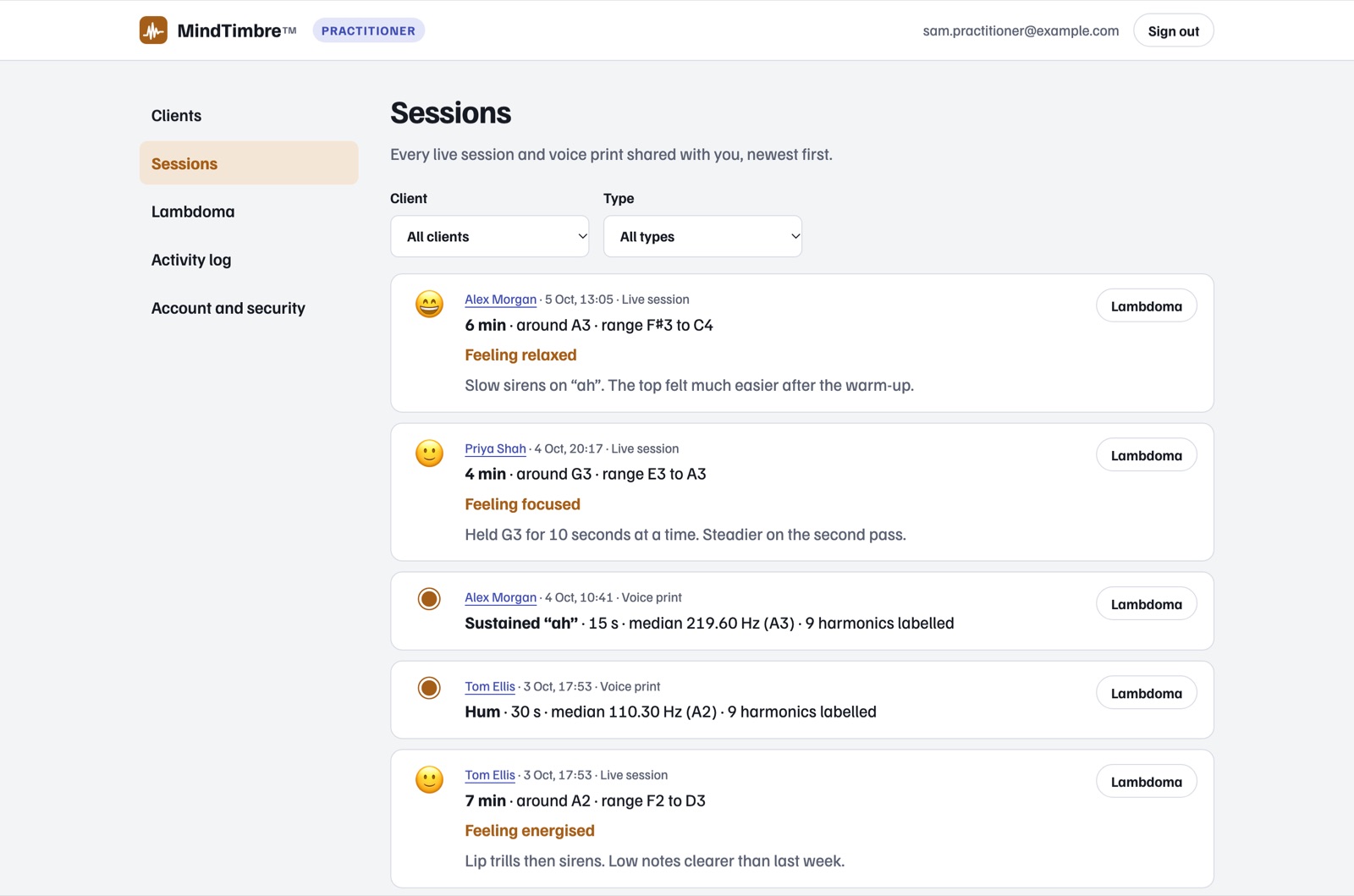Click the smiley emoji on Priya Shah's session
The image size is (1354, 896).
(429, 453)
